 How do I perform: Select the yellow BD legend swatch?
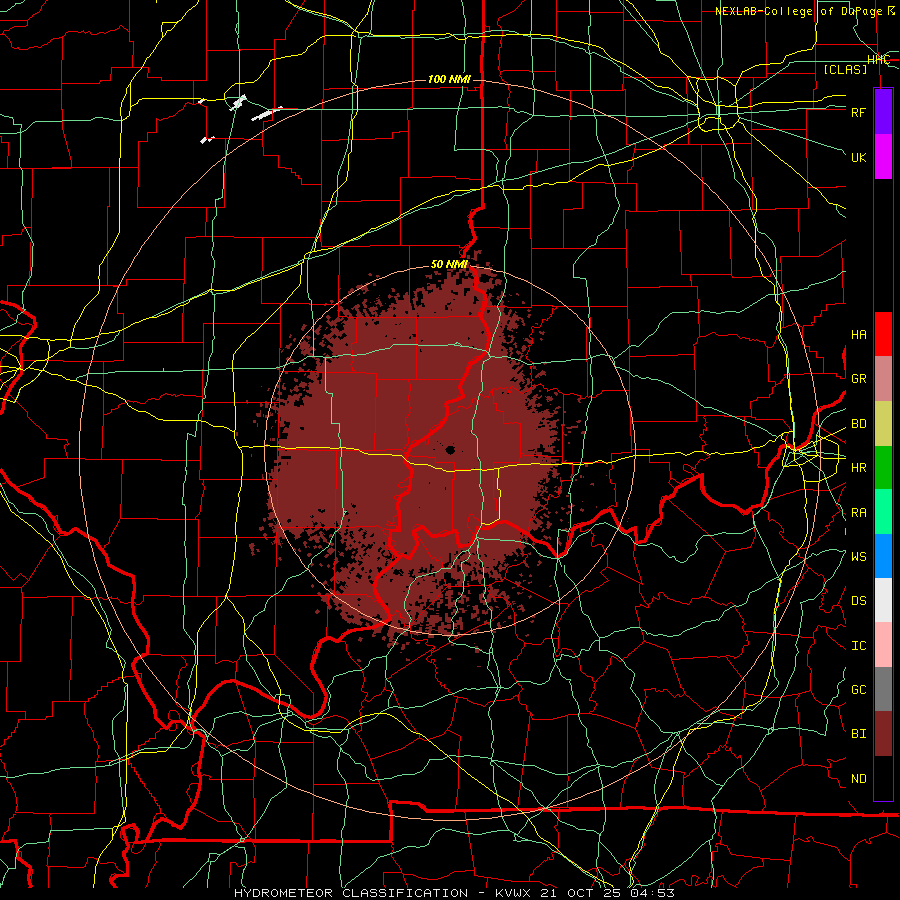pos(883,423)
